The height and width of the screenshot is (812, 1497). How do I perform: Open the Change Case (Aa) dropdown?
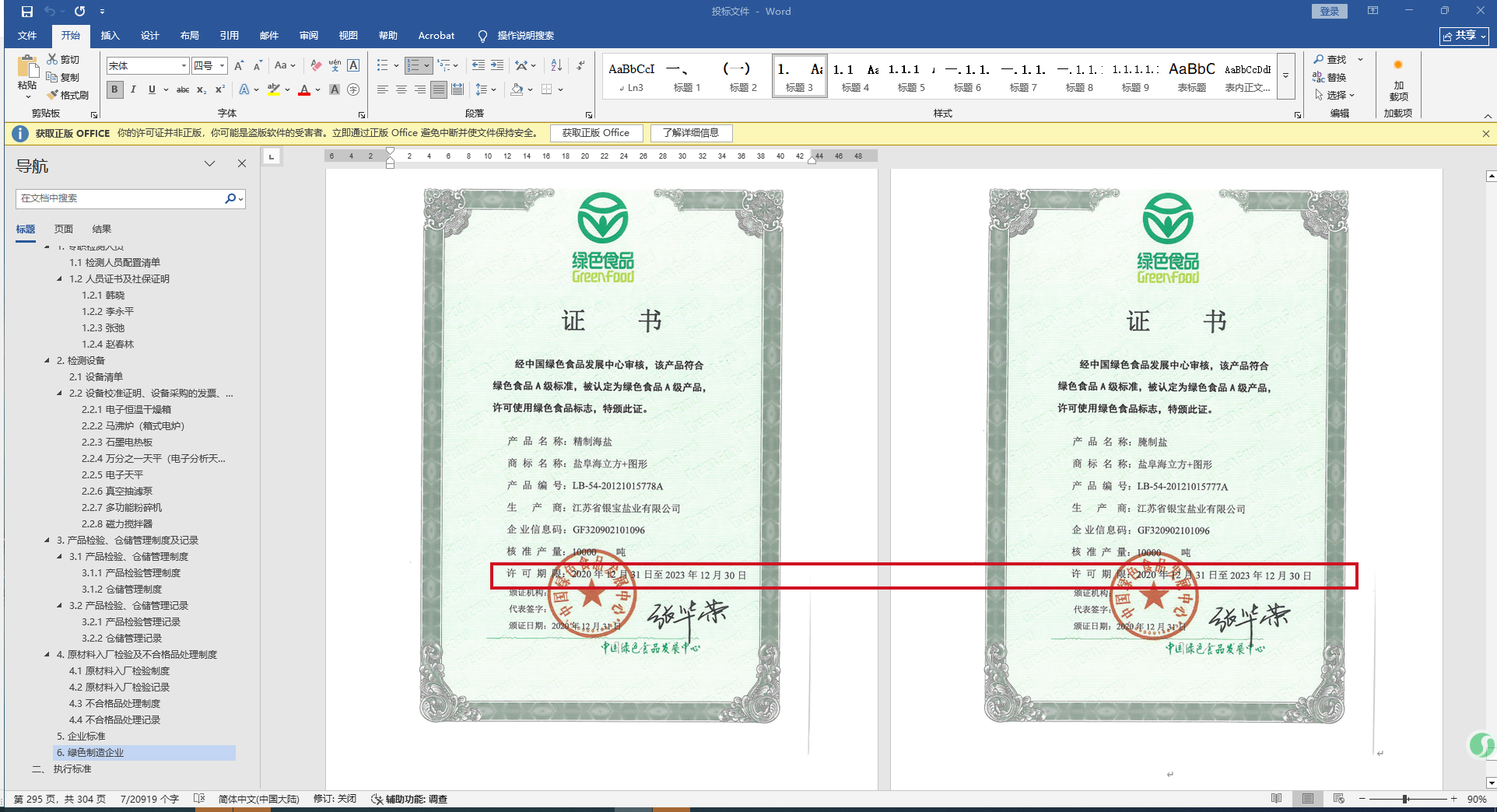coord(285,66)
